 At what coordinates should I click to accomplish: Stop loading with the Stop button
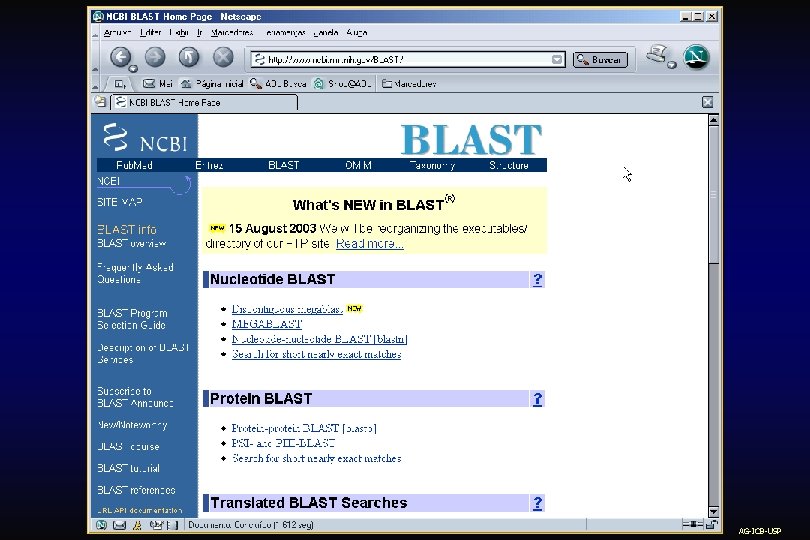click(223, 57)
